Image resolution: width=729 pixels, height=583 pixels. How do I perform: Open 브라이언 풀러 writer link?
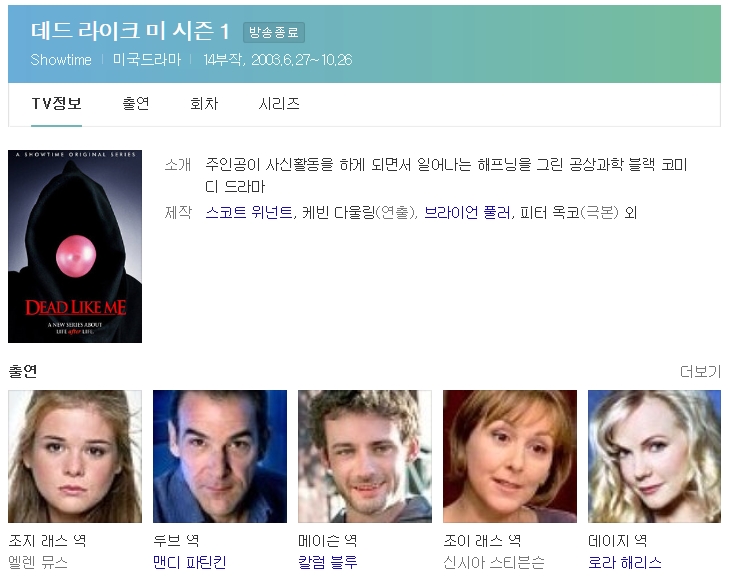tap(467, 213)
